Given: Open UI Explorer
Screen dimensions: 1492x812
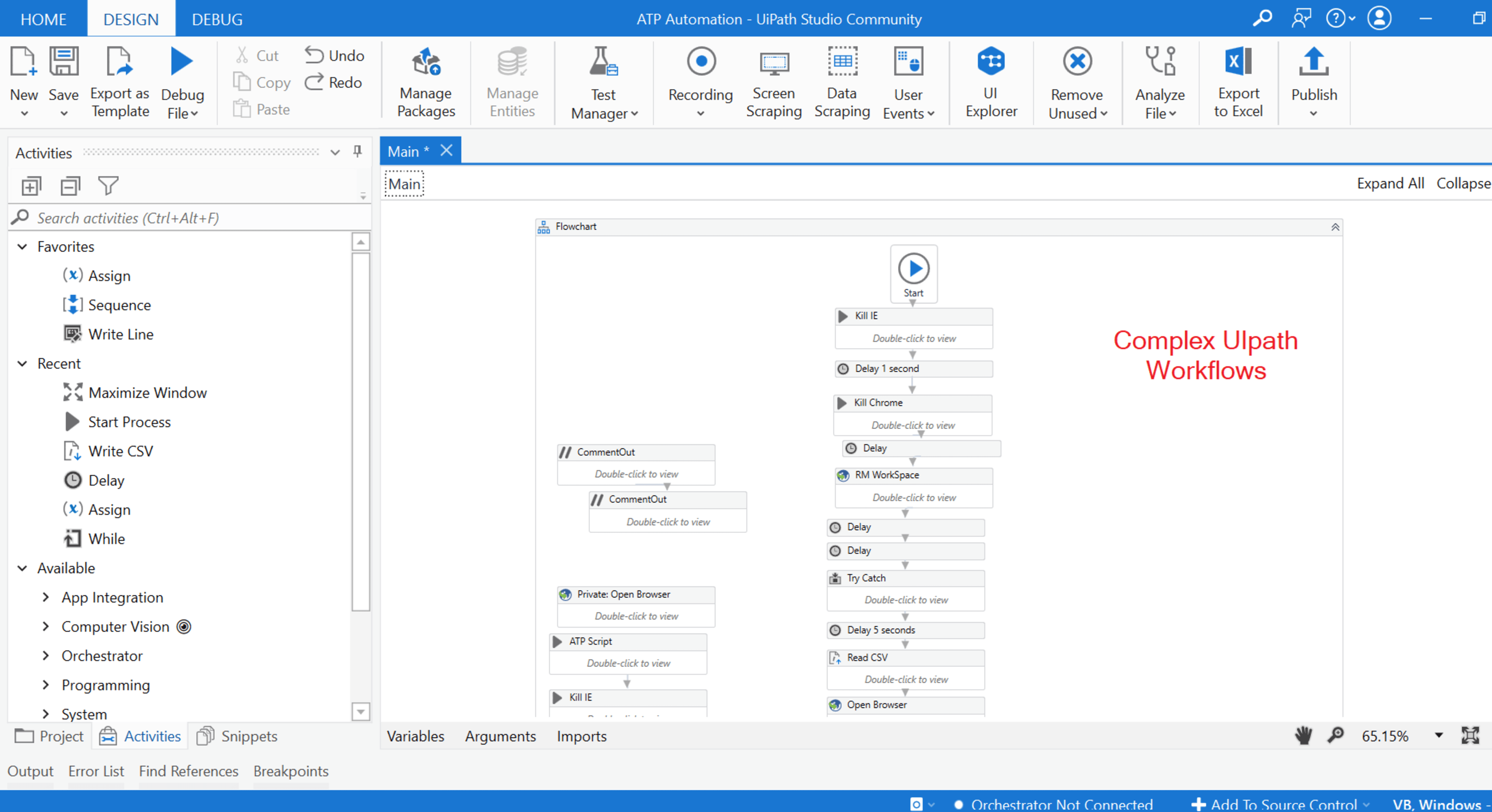Looking at the screenshot, I should point(991,82).
